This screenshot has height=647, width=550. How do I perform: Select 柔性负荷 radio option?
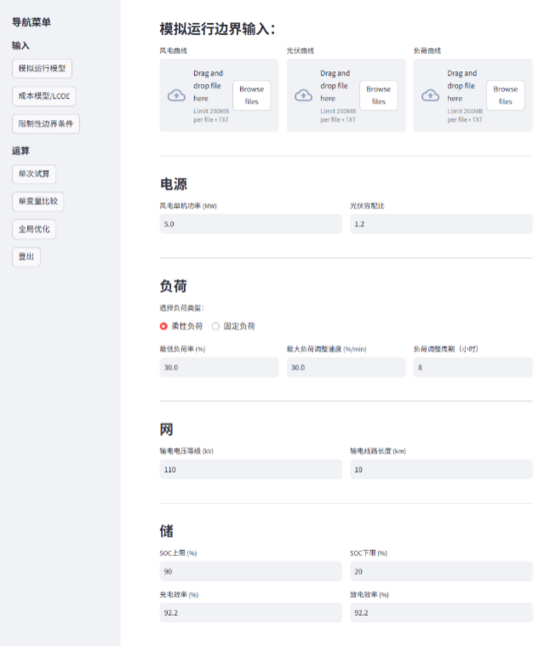[x=164, y=326]
